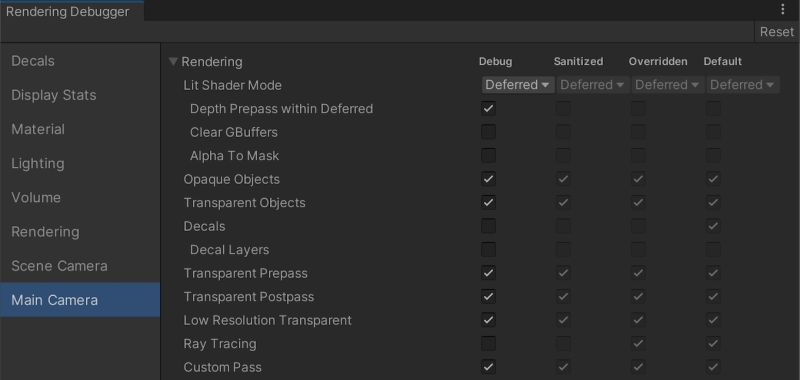Click the Alpha To Mask label
Image resolution: width=800 pixels, height=380 pixels.
pos(235,156)
